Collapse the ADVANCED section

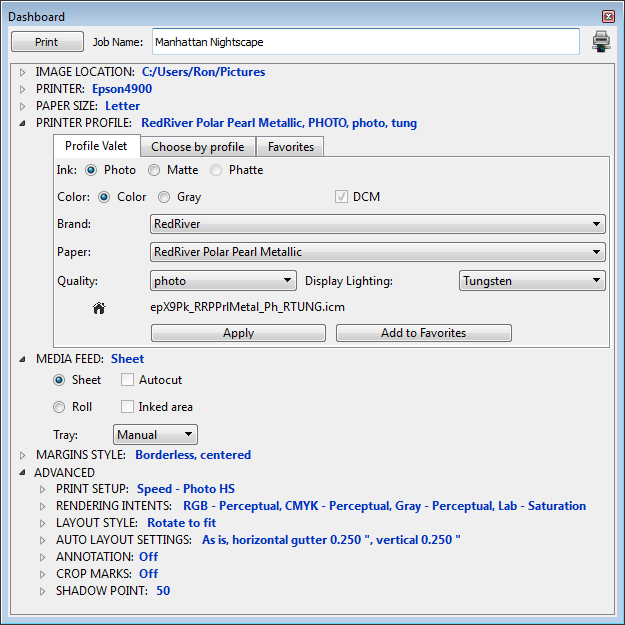tap(22, 473)
